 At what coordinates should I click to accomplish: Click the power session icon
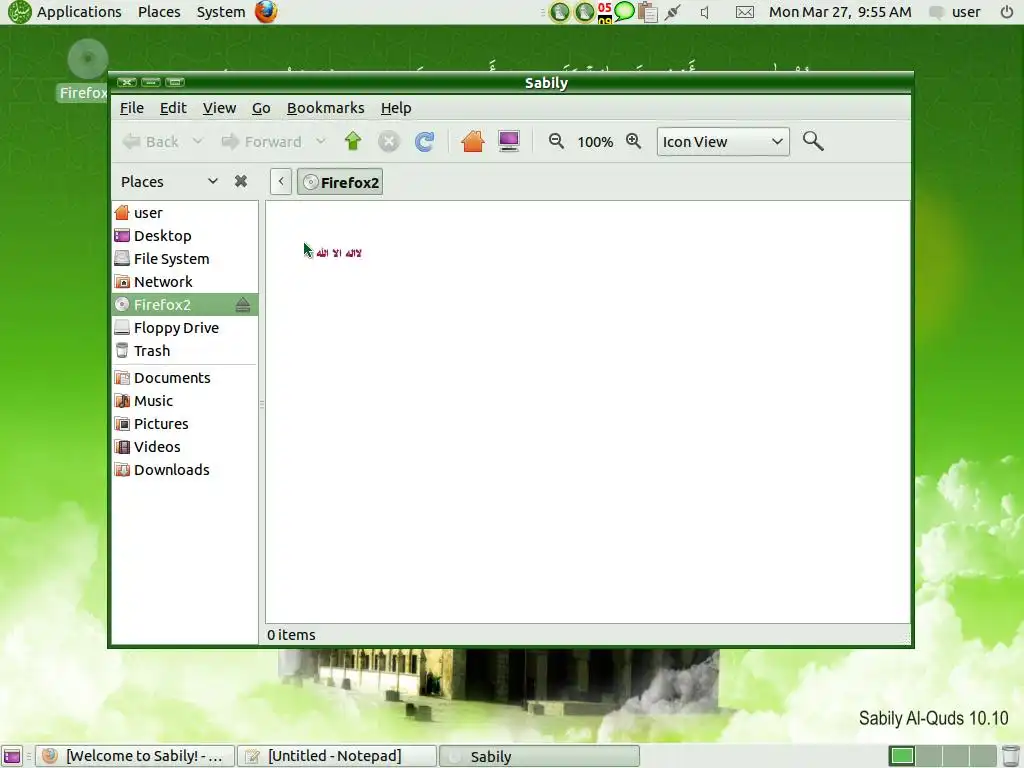pos(1006,12)
